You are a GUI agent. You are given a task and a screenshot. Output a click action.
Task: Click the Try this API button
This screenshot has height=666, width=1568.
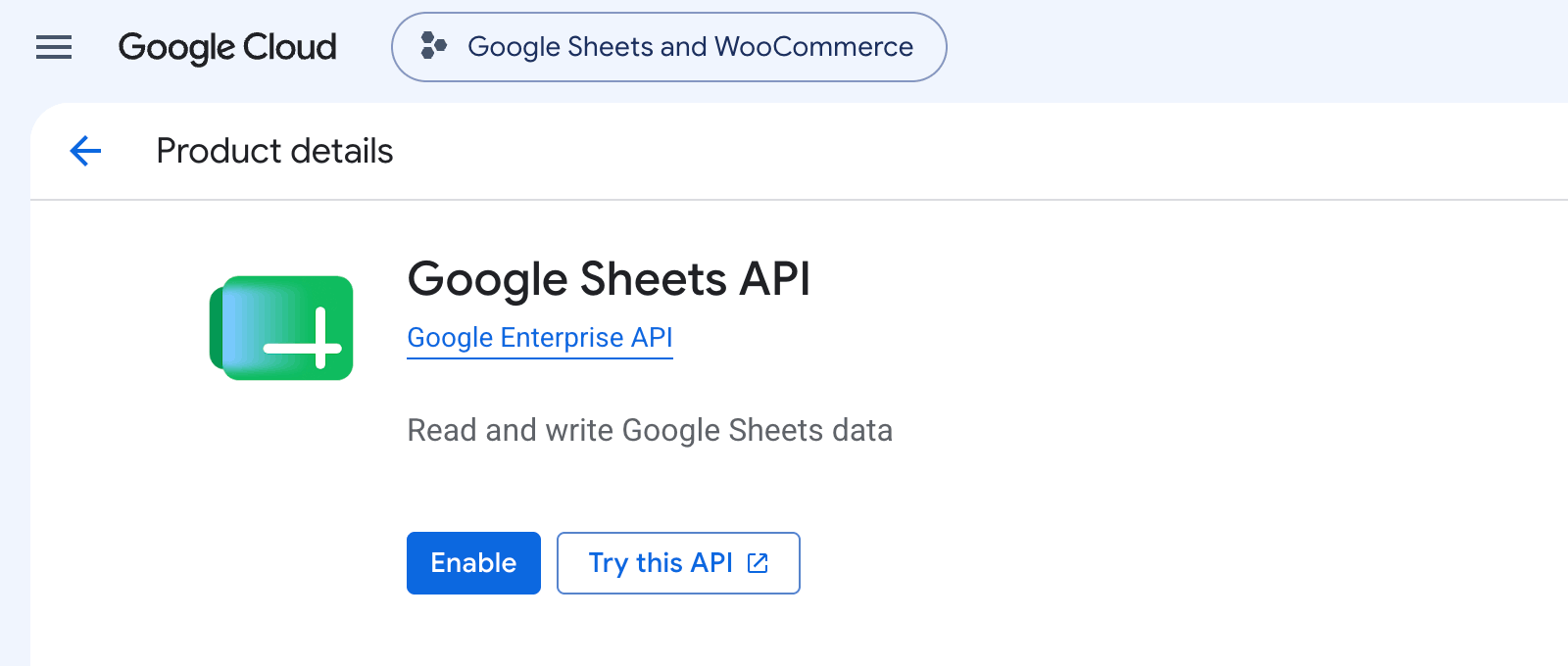coord(678,563)
